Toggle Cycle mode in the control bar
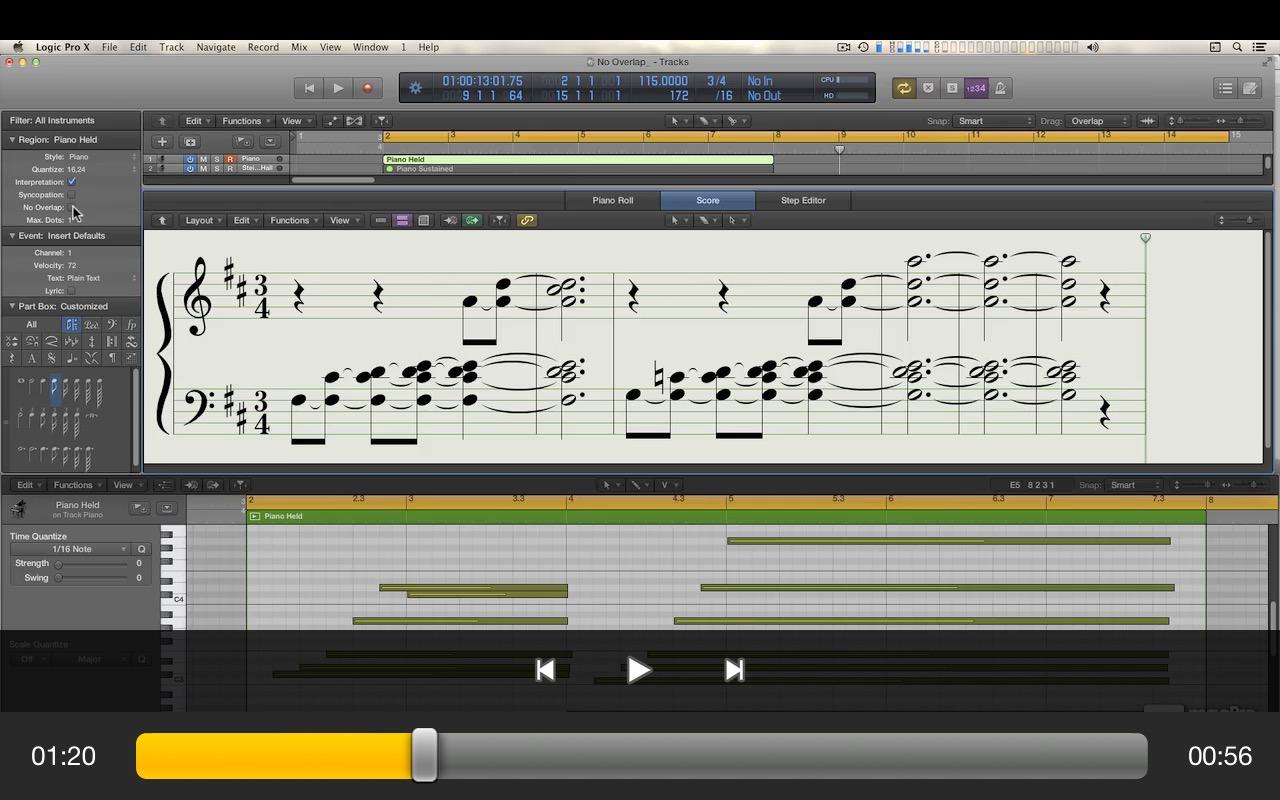Screen dimensions: 1280x800 (903, 88)
